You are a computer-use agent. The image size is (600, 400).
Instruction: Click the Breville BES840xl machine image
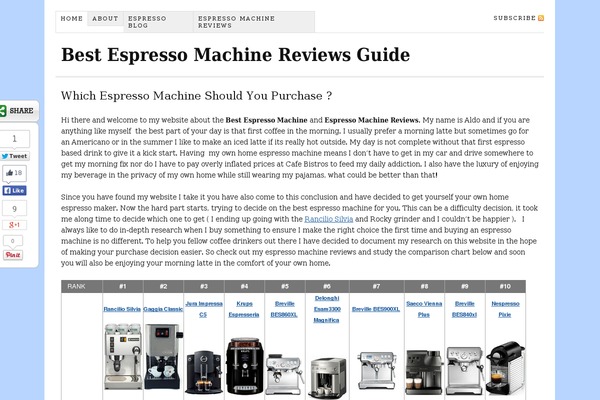tap(465, 371)
